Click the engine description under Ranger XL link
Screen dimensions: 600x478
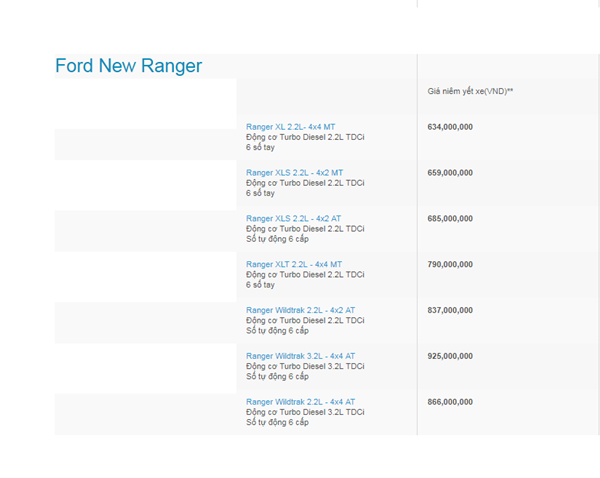[305, 137]
